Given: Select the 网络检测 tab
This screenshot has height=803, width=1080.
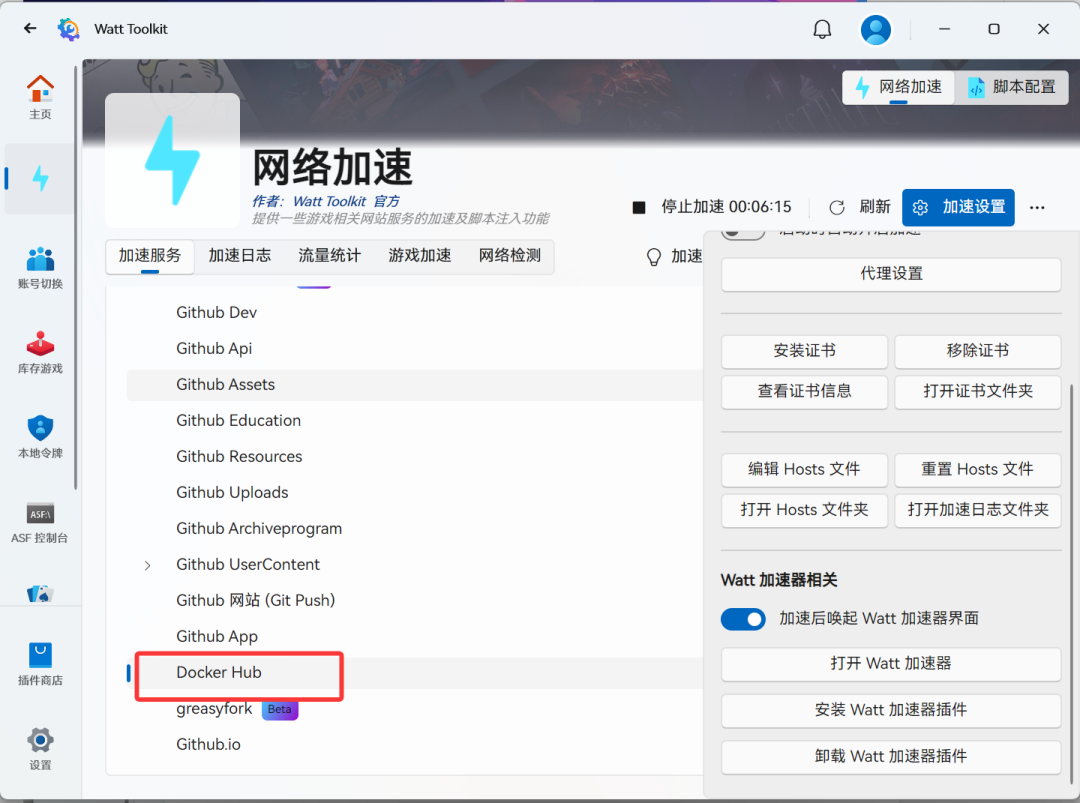Looking at the screenshot, I should tap(510, 256).
